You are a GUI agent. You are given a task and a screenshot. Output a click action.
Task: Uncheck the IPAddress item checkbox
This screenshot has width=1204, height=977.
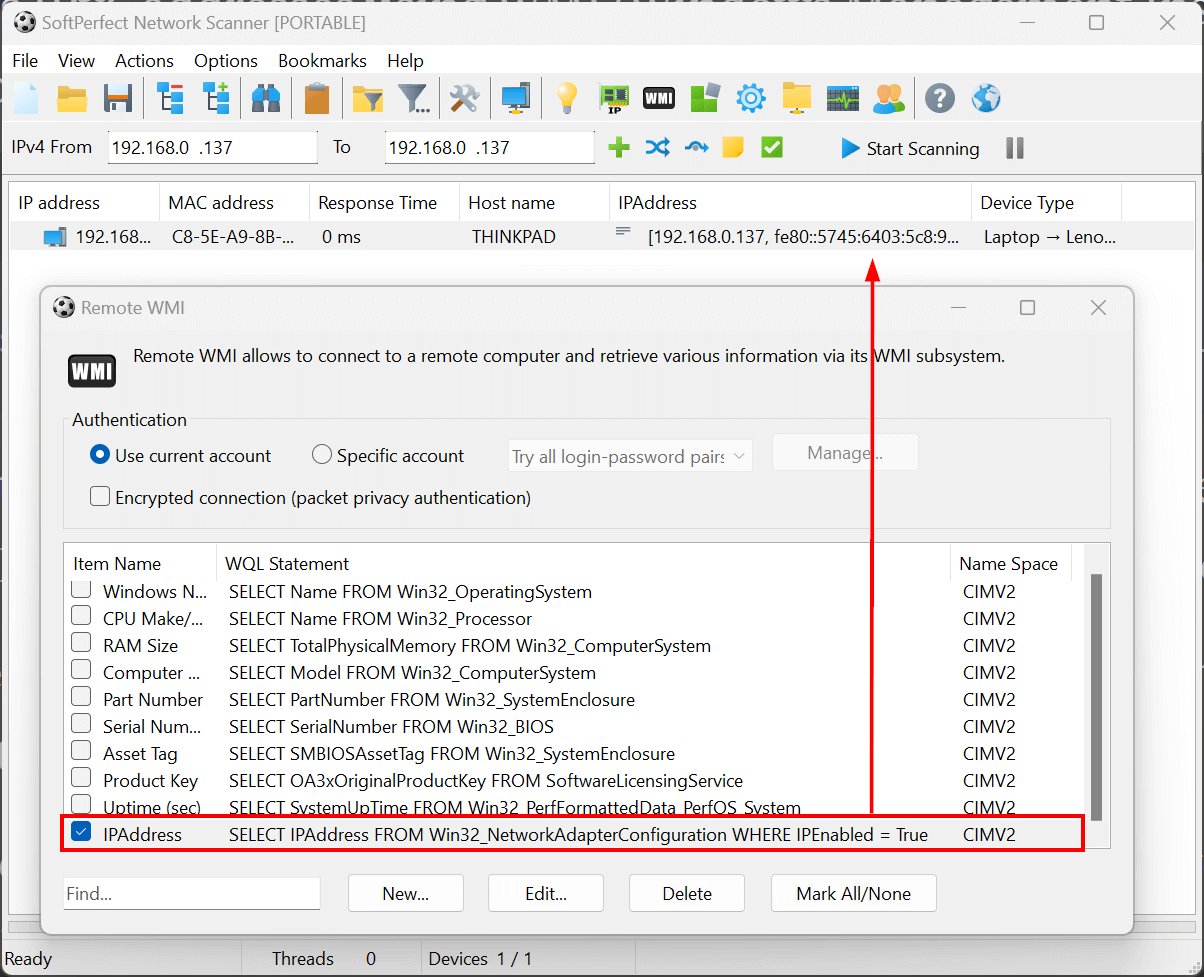(82, 832)
